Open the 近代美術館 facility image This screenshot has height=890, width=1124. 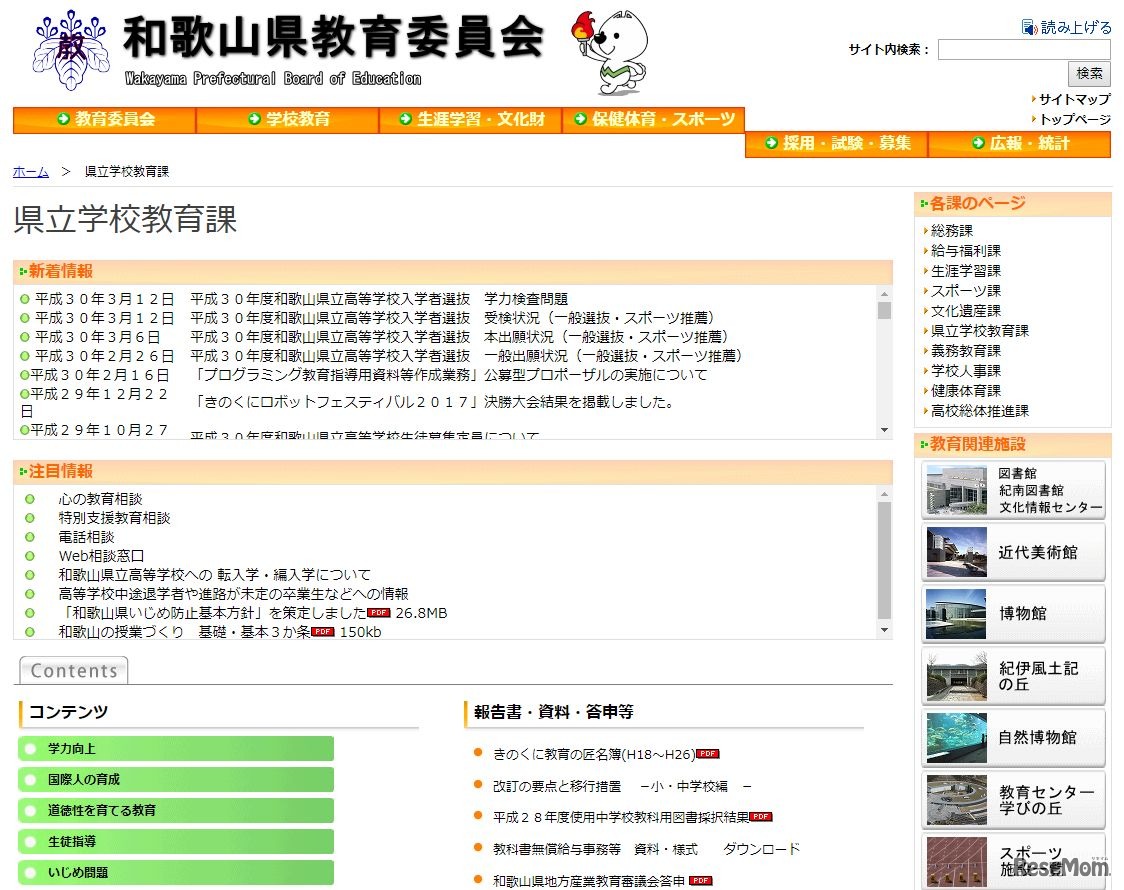tap(956, 552)
